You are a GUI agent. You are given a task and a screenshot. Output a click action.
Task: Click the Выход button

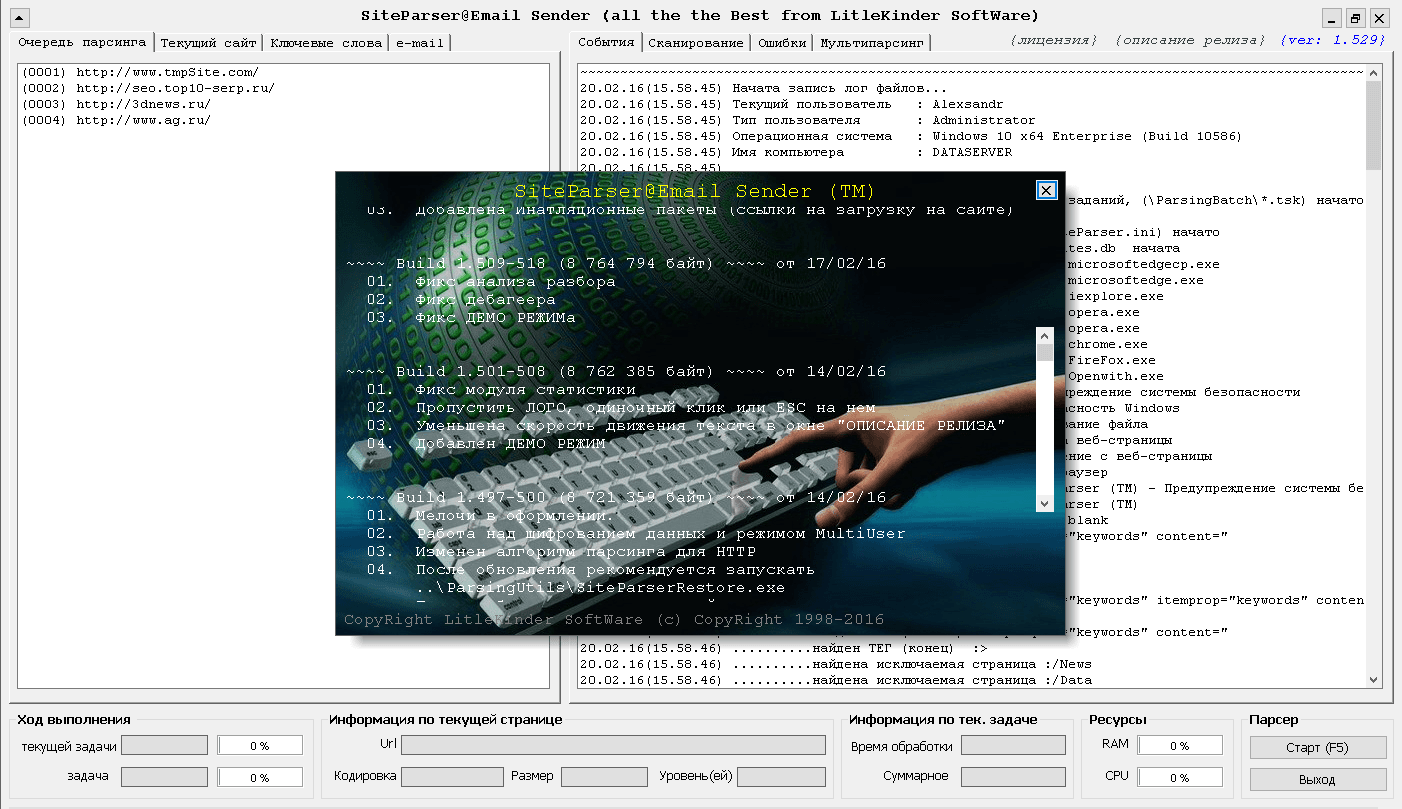[x=1318, y=779]
